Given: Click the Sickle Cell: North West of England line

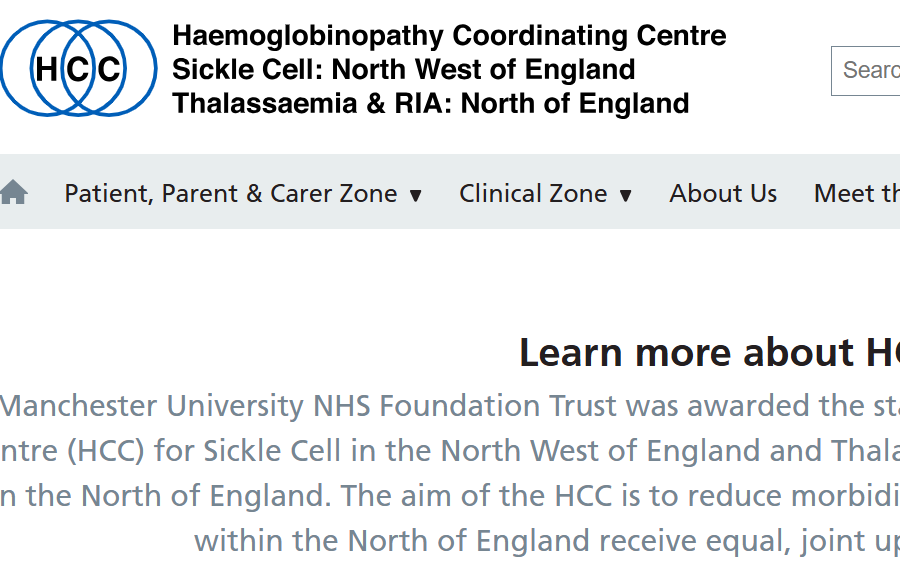Looking at the screenshot, I should [404, 69].
